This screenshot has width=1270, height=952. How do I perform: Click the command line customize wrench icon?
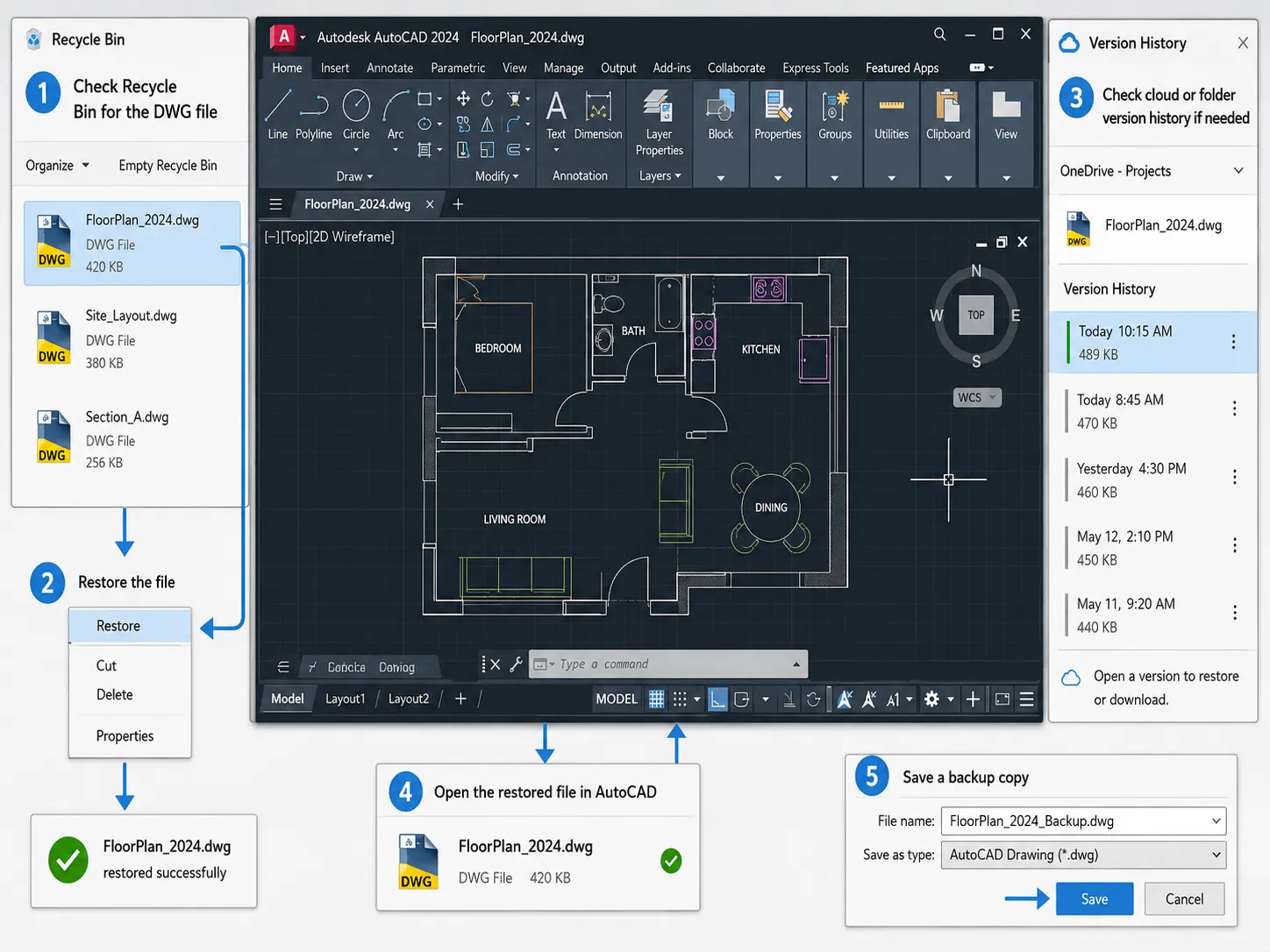516,664
